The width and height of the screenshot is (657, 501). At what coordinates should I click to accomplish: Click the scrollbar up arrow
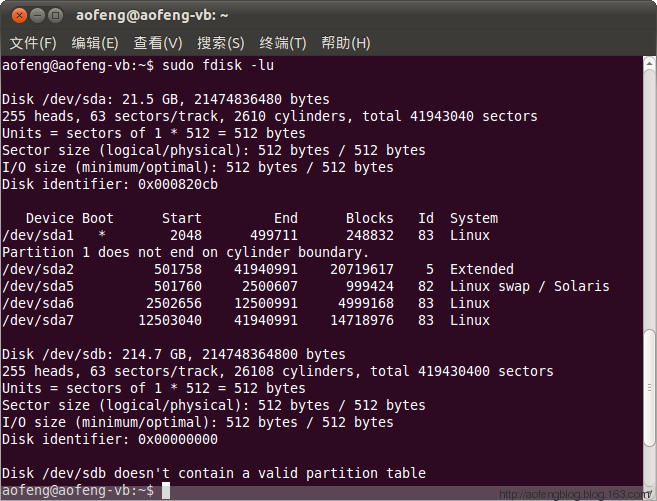coord(649,64)
